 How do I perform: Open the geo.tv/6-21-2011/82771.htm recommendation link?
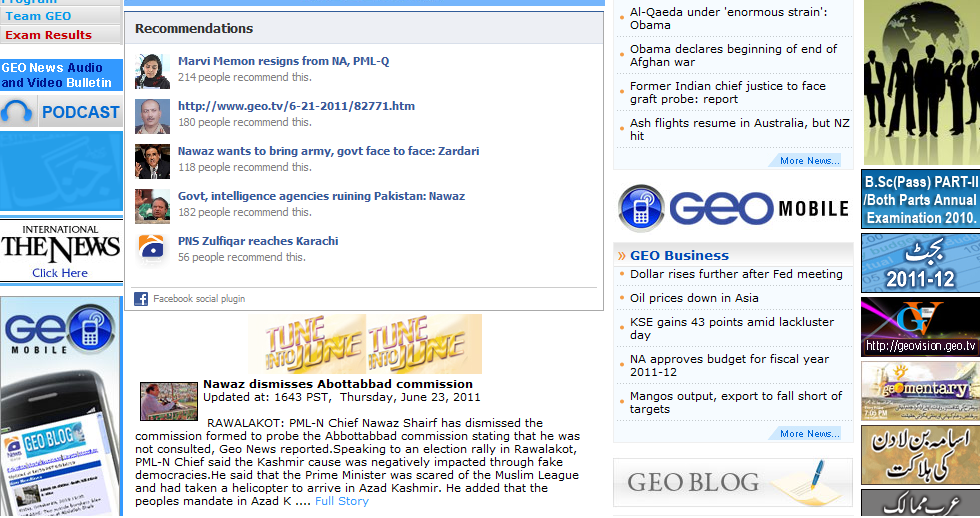pos(296,106)
